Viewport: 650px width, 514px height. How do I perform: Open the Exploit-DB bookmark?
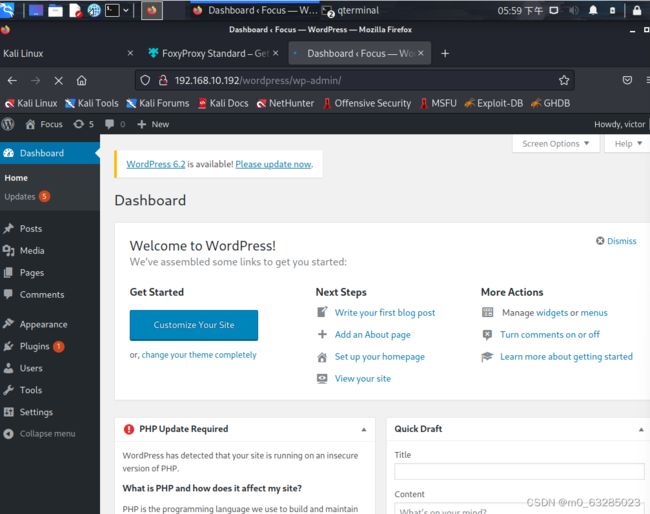(494, 103)
